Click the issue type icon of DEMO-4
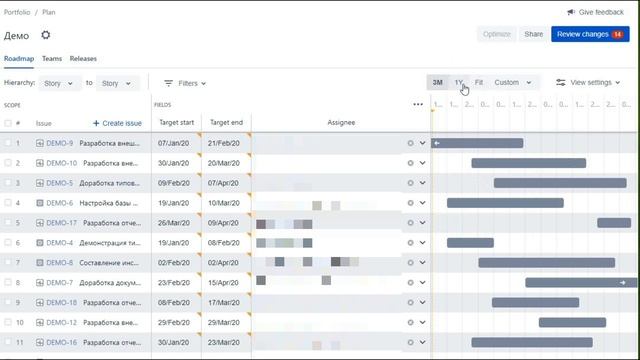 coord(40,243)
